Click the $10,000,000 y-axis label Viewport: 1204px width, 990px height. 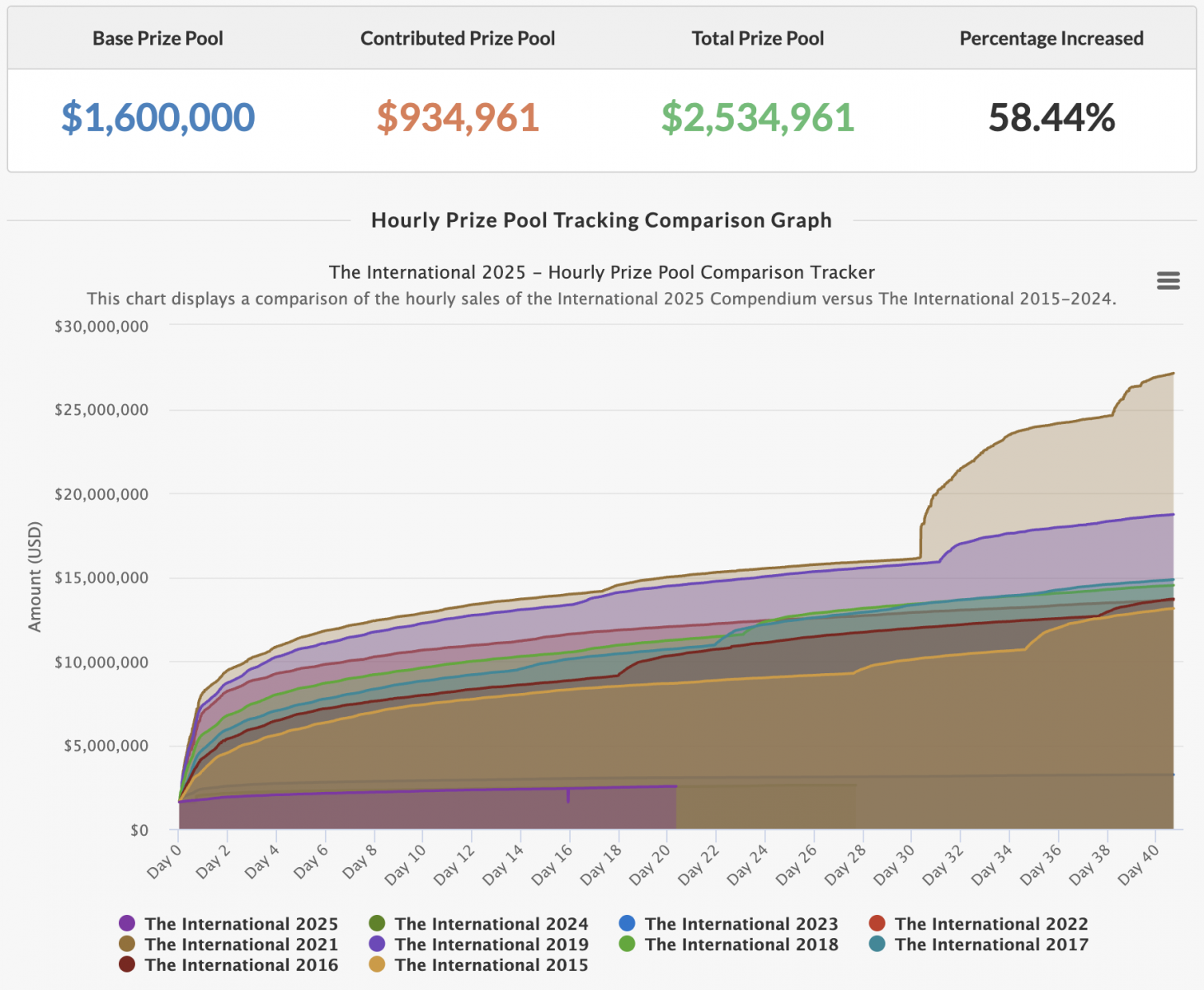pyautogui.click(x=101, y=662)
